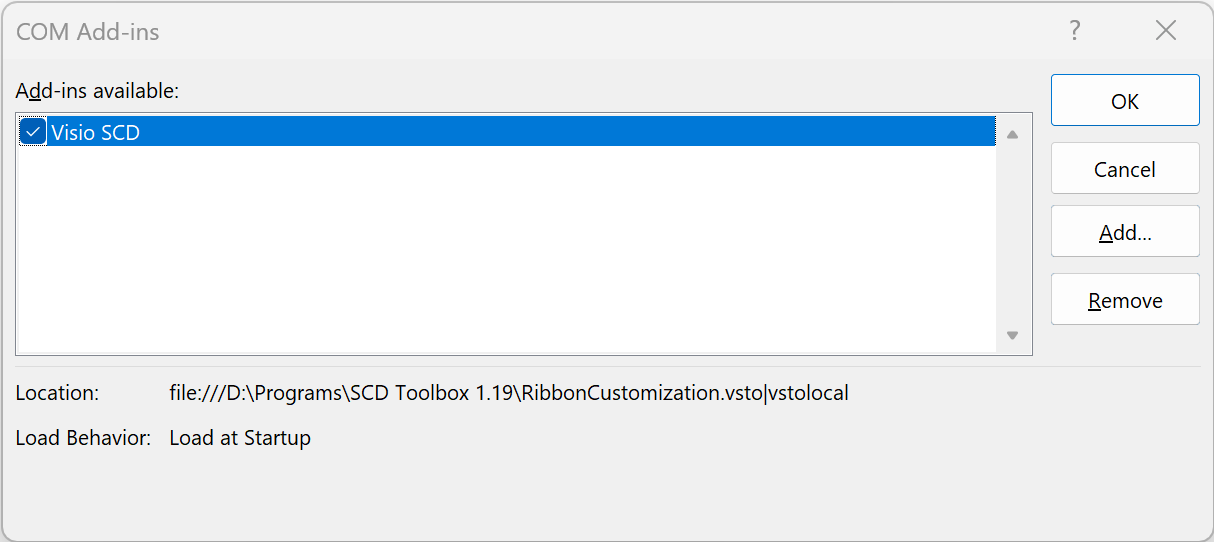
Task: Click the Location label
Action: pyautogui.click(x=57, y=393)
